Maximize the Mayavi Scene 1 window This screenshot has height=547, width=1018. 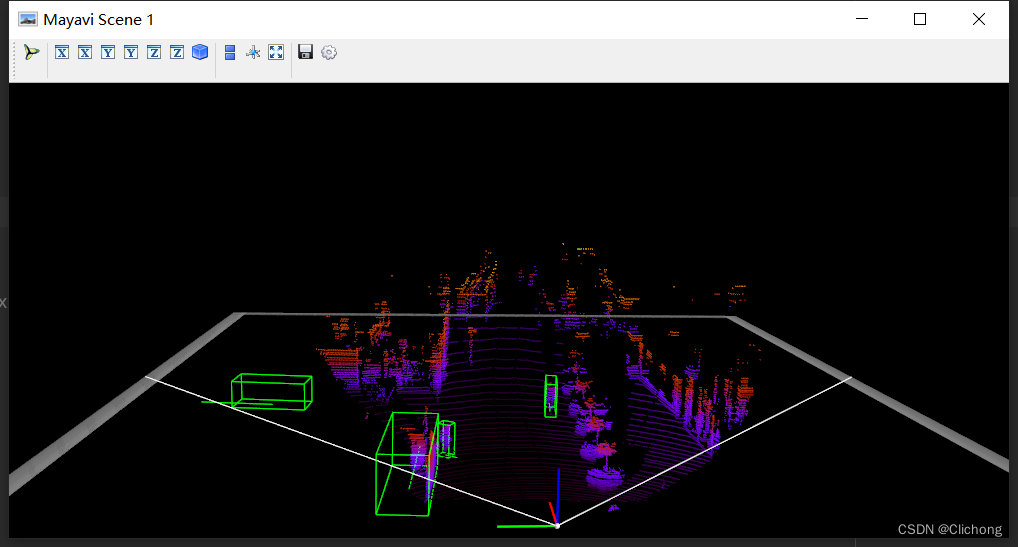click(x=920, y=19)
